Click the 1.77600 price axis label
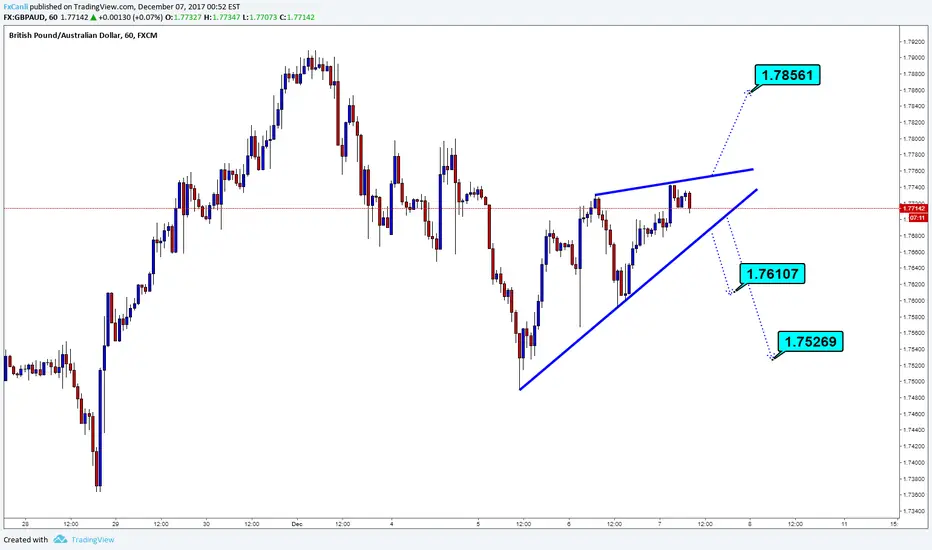The image size is (932, 550). pos(916,171)
